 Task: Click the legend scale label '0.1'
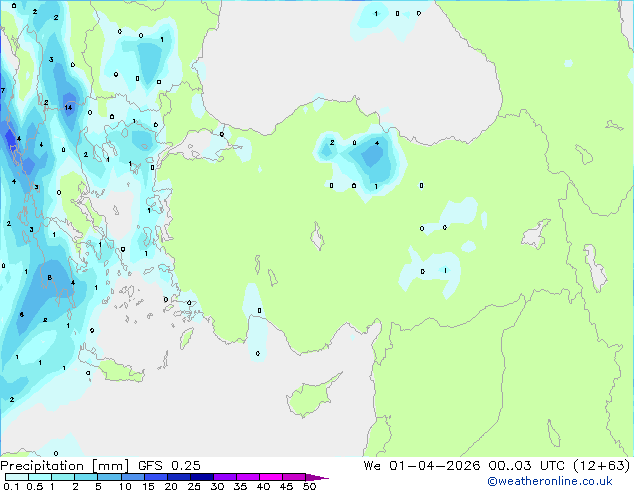(11, 486)
